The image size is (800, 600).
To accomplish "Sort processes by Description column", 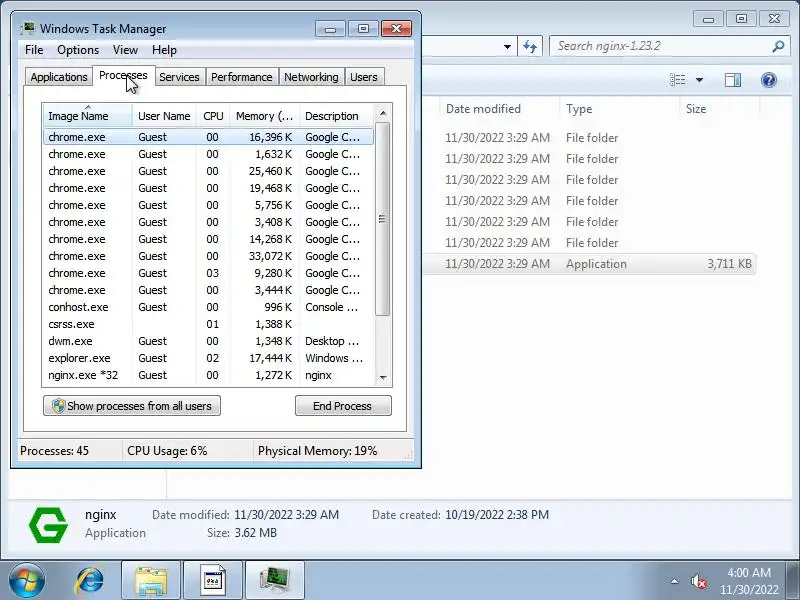I will point(337,116).
